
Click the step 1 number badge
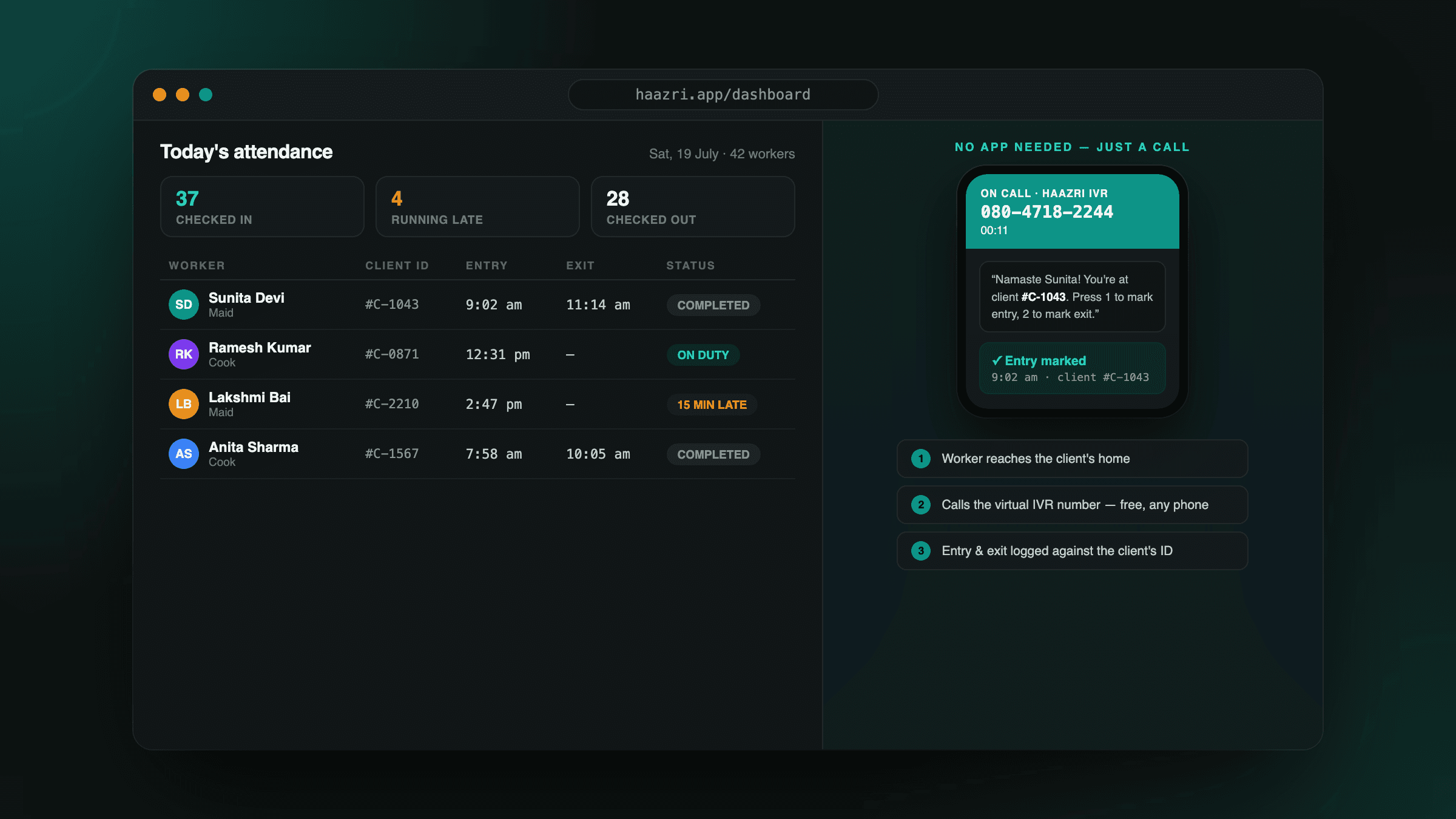tap(921, 459)
